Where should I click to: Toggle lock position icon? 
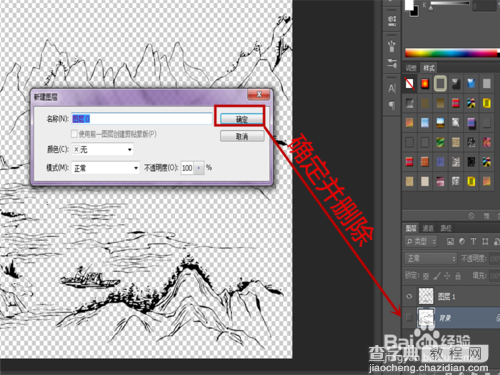coord(447,276)
